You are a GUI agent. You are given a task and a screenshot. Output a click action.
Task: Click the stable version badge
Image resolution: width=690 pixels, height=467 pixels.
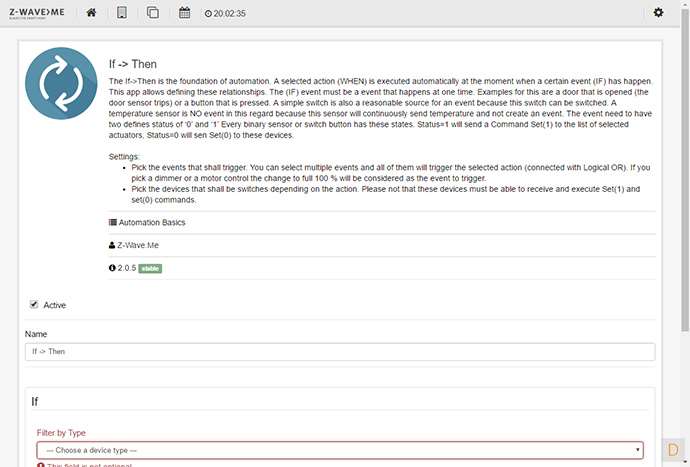(x=150, y=268)
